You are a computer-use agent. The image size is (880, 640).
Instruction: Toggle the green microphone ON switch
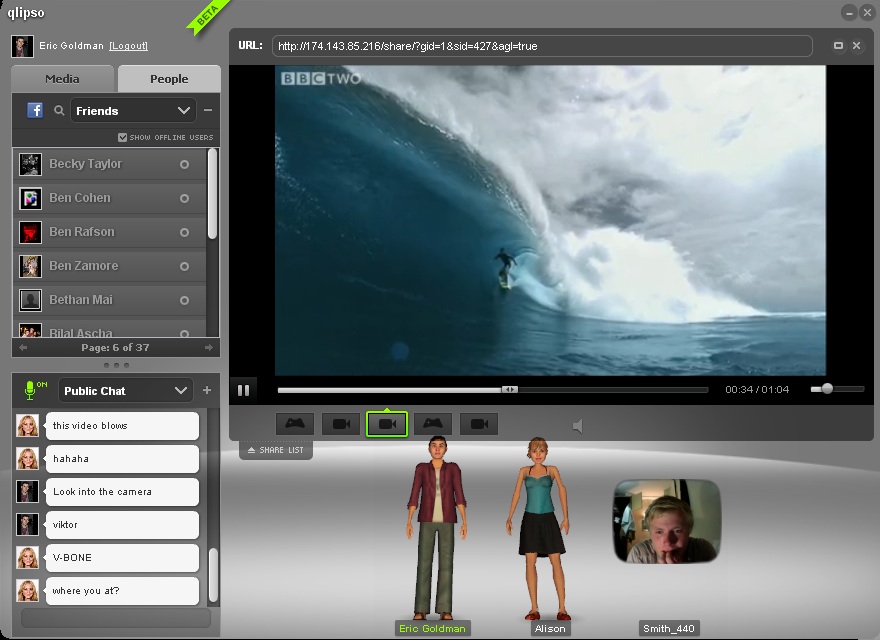[x=35, y=389]
